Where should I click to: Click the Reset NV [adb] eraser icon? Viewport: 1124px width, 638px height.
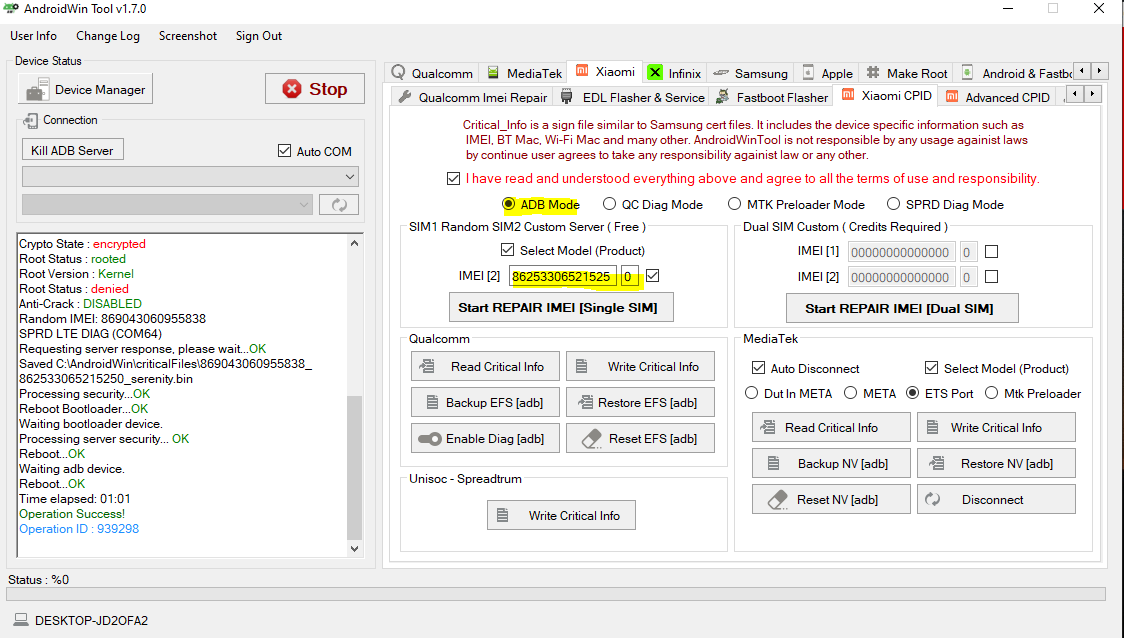tap(777, 499)
